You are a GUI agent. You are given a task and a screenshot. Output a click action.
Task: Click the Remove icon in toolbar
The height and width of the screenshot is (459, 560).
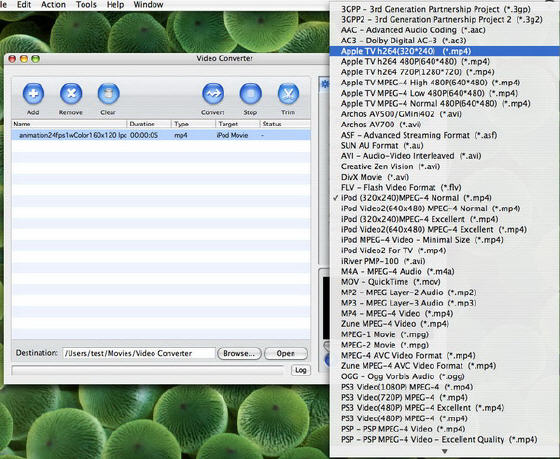pos(71,94)
